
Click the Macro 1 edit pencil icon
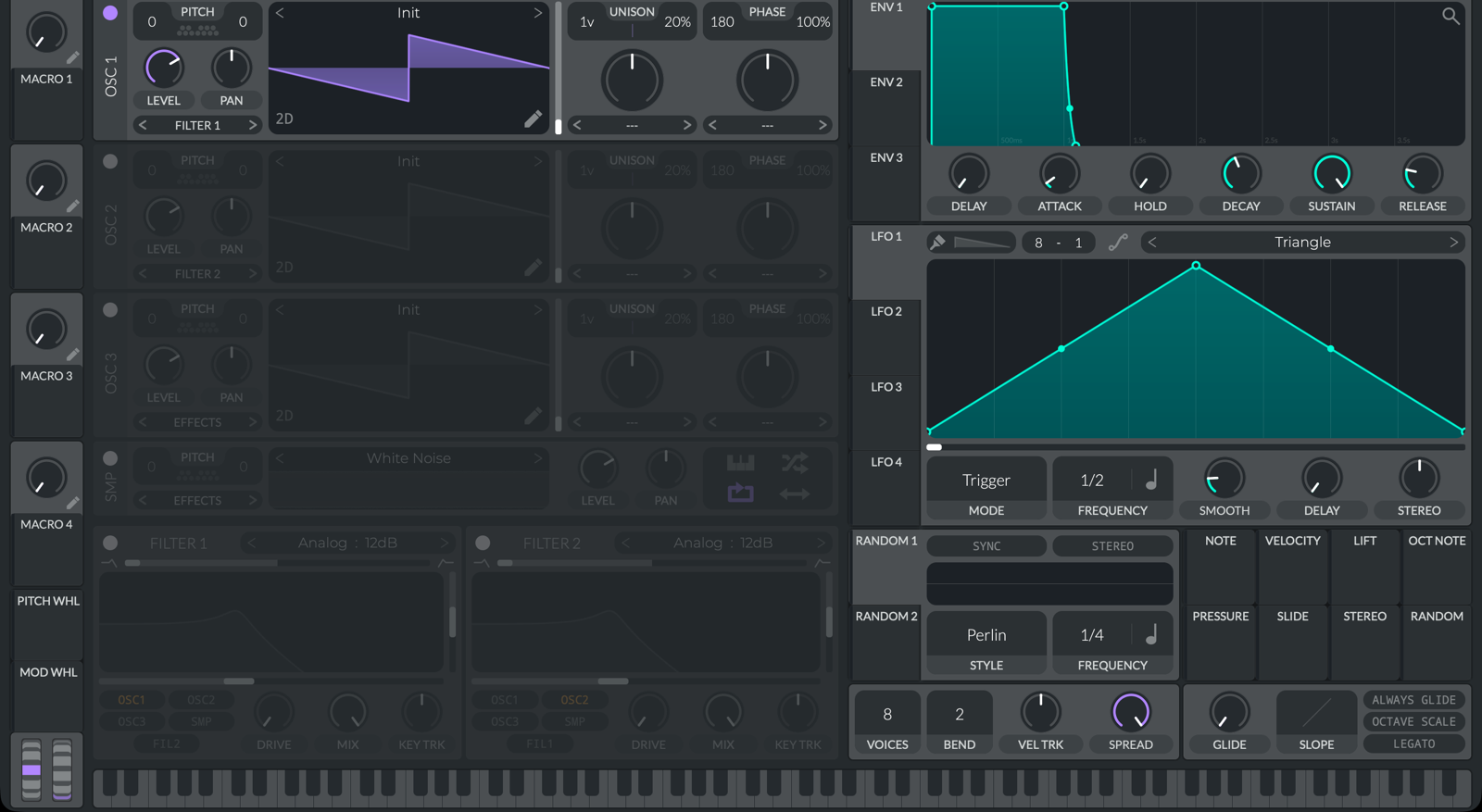coord(72,57)
